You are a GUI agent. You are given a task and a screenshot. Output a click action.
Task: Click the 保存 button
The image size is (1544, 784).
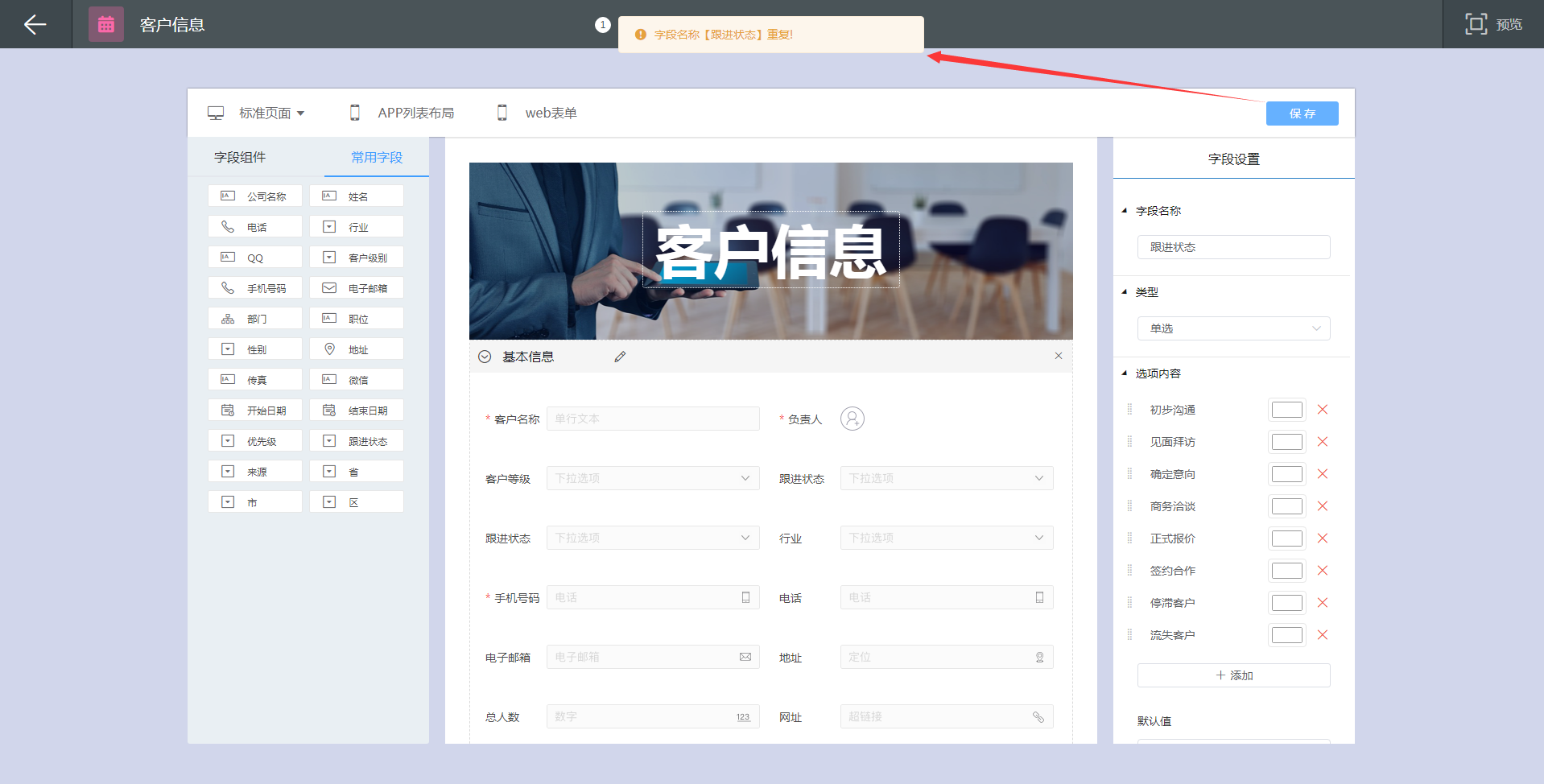point(1302,113)
